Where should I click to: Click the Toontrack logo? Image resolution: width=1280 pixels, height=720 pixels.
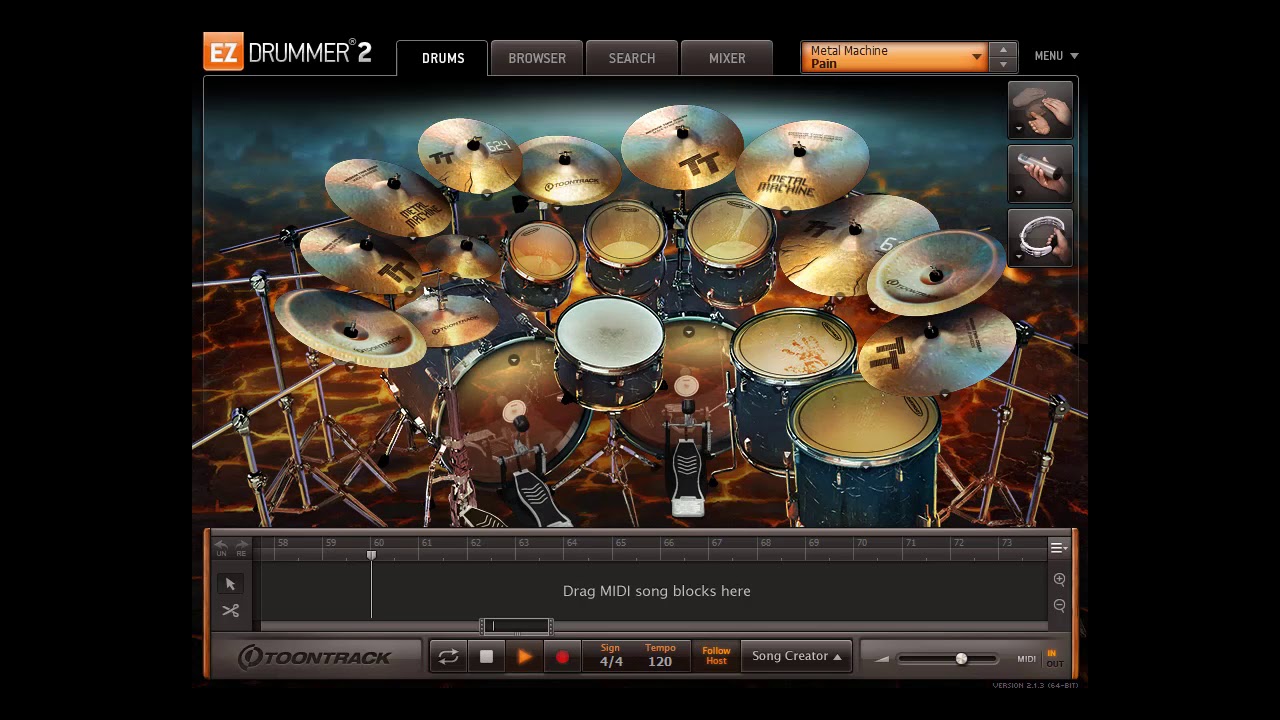tap(315, 657)
